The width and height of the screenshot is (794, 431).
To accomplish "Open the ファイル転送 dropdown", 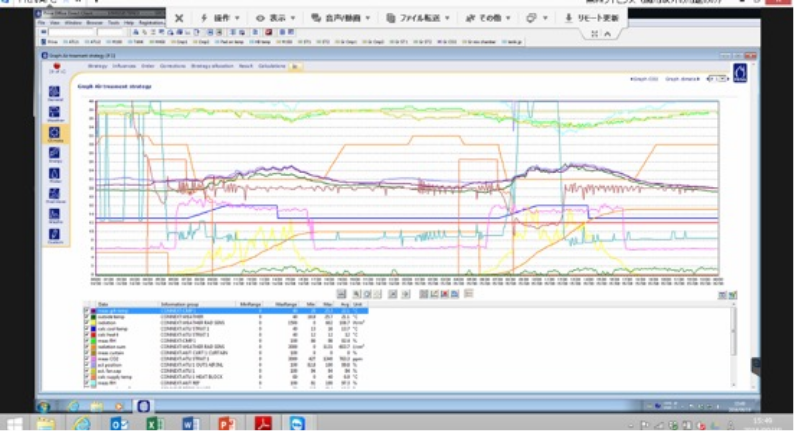I will click(418, 18).
